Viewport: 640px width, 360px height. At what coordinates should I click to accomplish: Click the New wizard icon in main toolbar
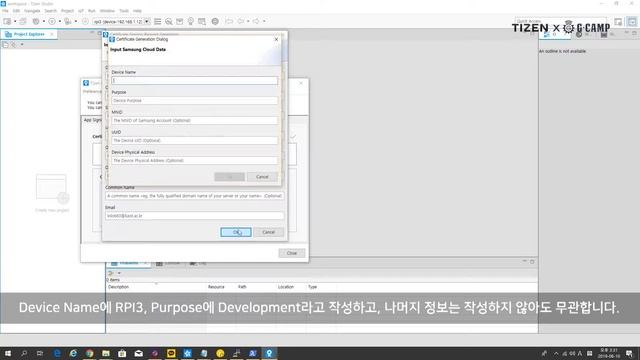(7, 21)
